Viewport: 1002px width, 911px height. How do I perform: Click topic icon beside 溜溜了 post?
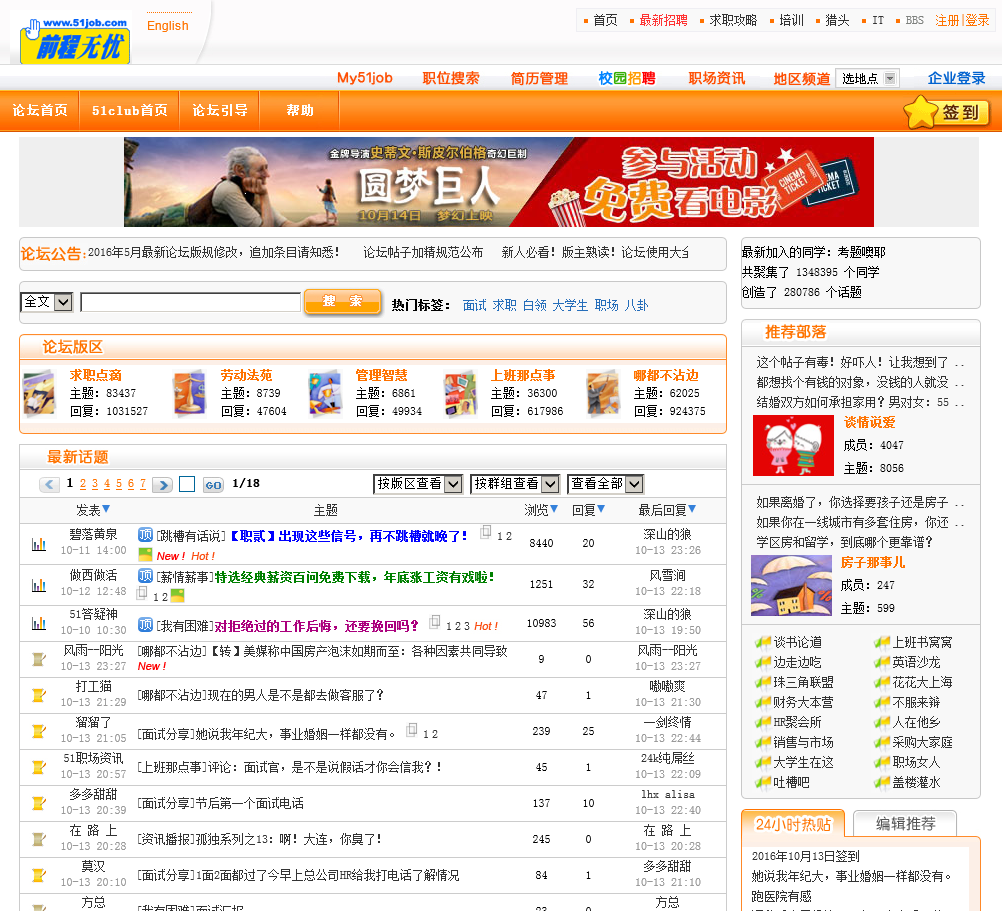pyautogui.click(x=39, y=731)
